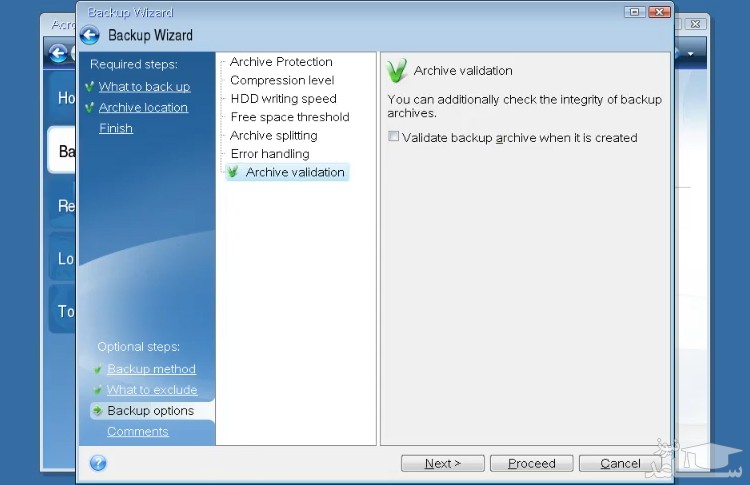Click green check next to Backup method
750x485 pixels.
(x=97, y=369)
